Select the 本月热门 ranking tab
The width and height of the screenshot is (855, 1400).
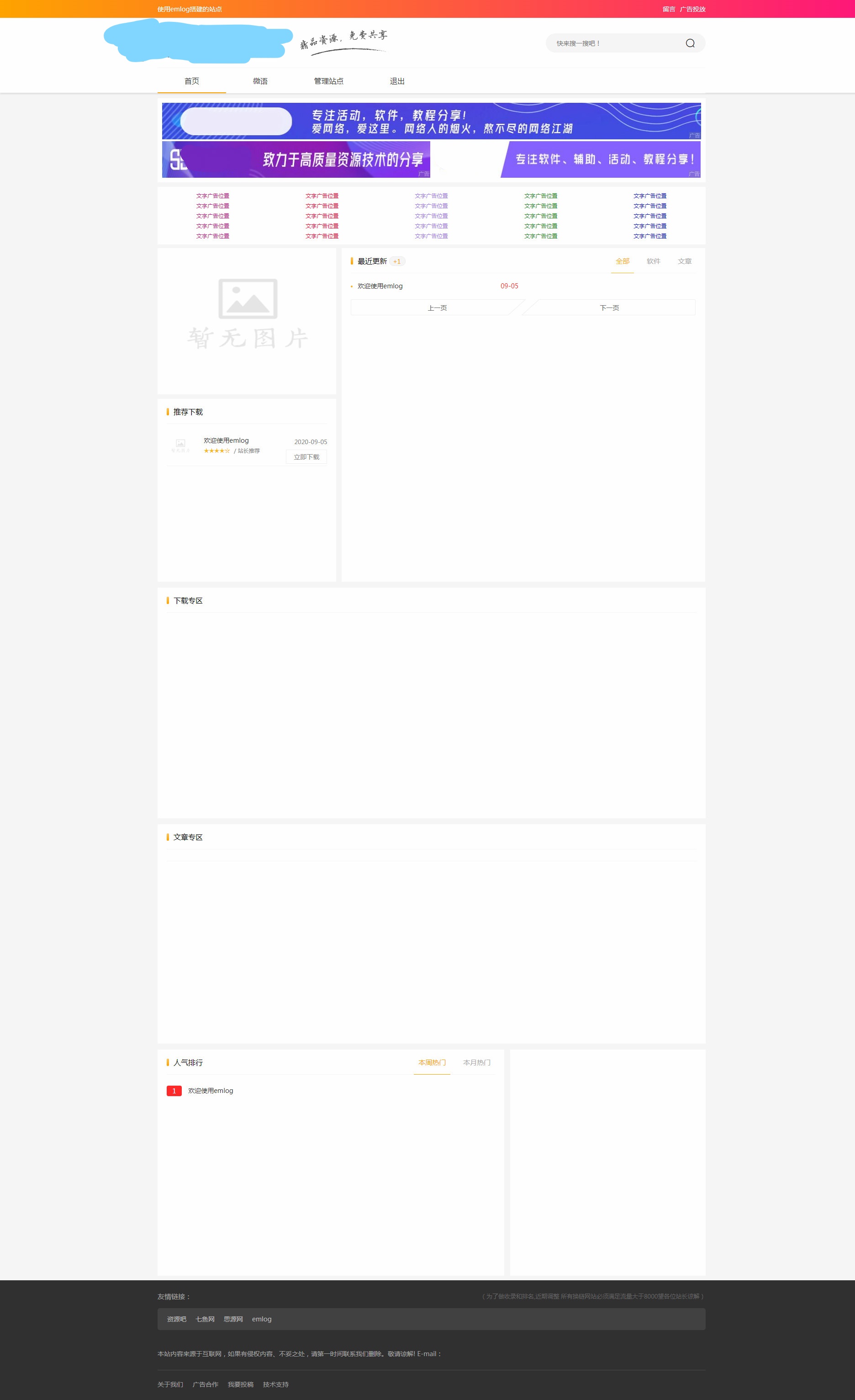coord(476,1062)
